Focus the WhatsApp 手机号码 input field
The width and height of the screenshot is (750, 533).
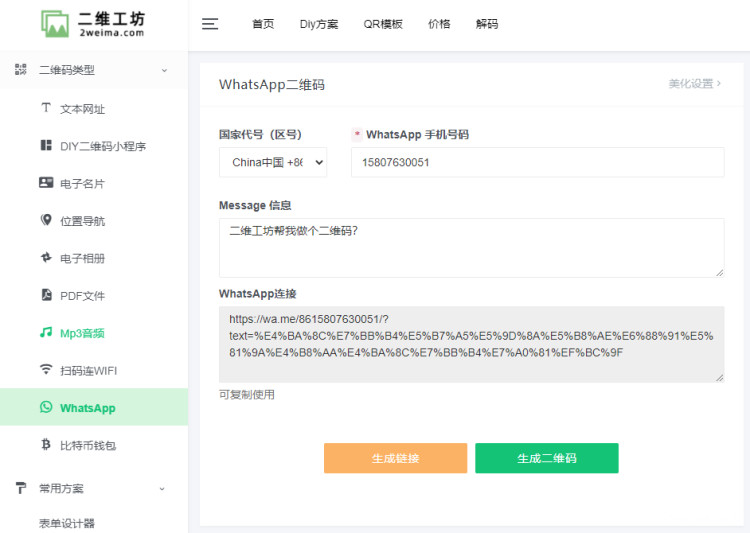click(x=537, y=162)
